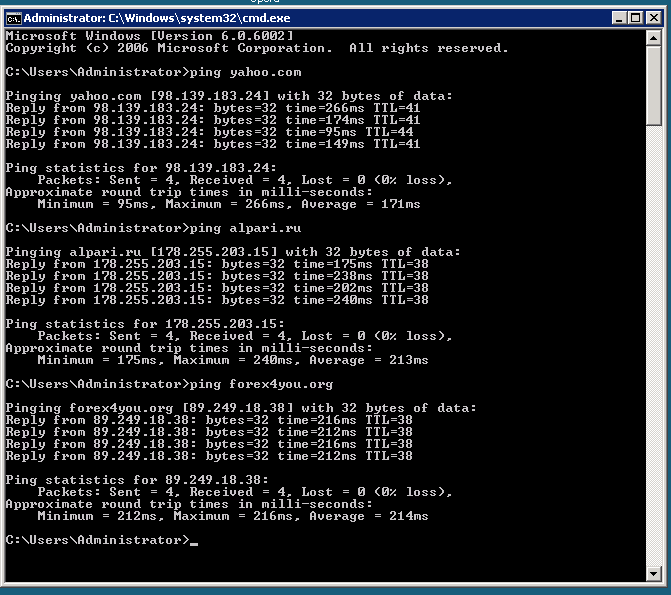Click the alpari reply with time=240ms
671x595 pixels.
click(x=217, y=300)
